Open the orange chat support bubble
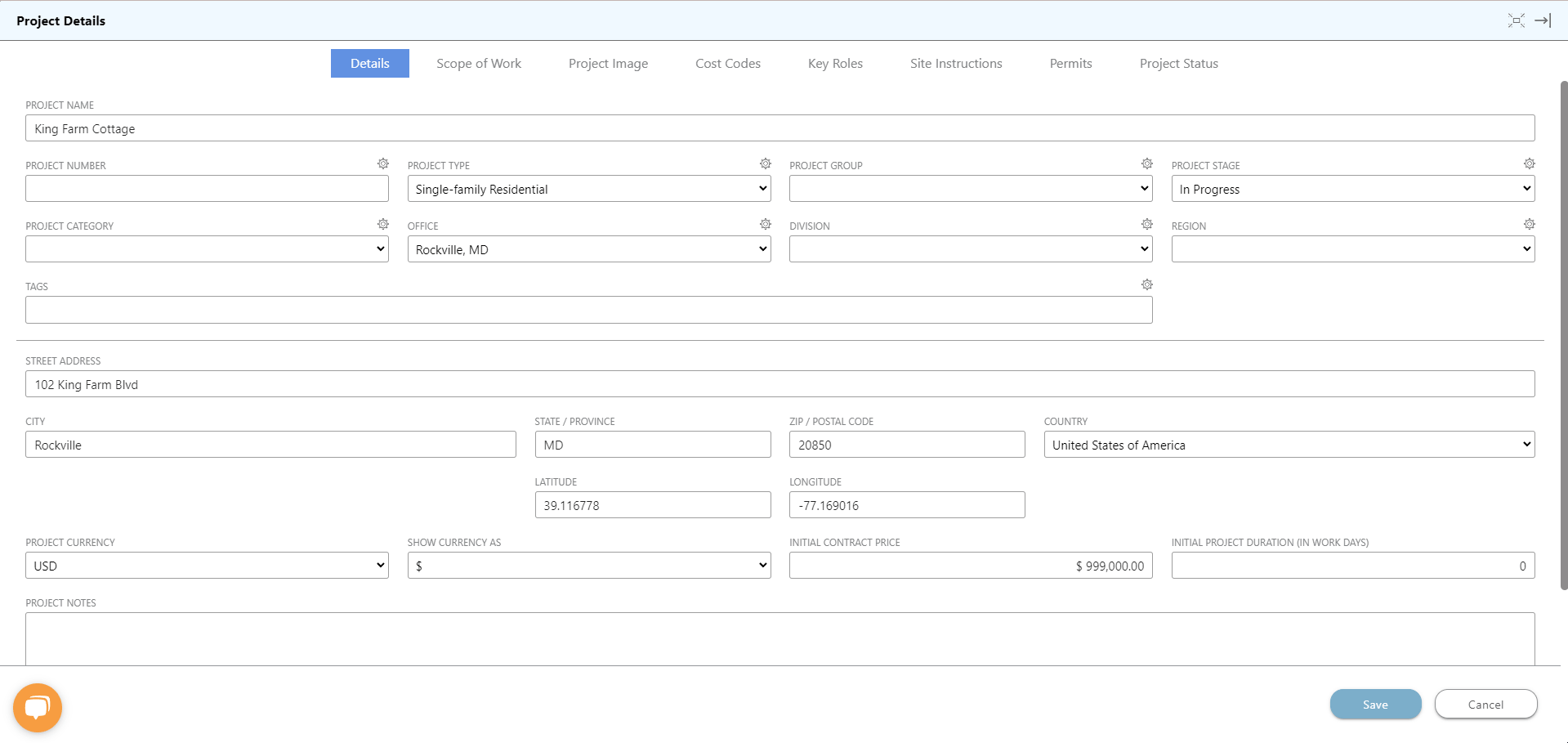 [38, 707]
